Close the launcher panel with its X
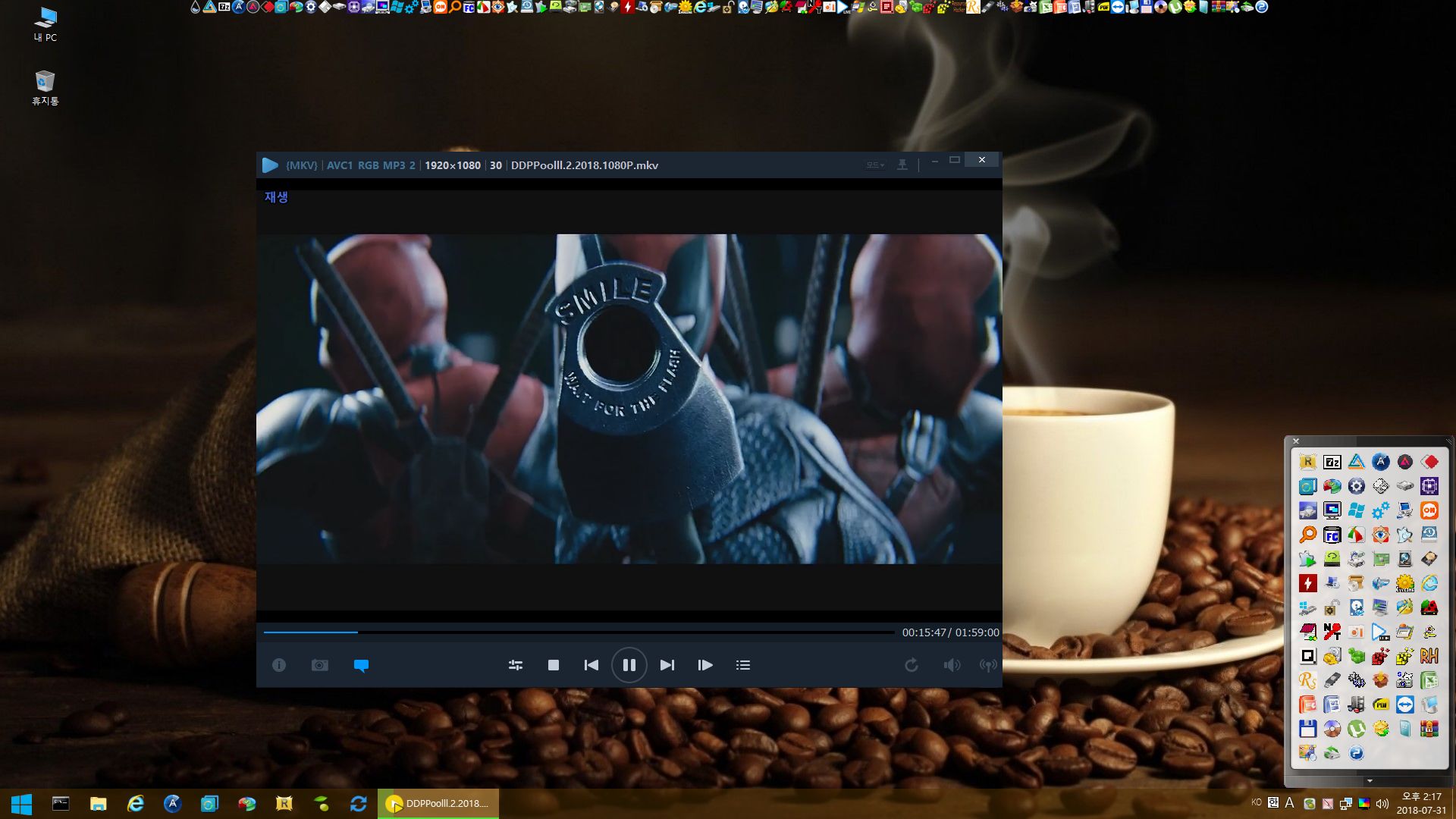The height and width of the screenshot is (819, 1456). (x=1296, y=441)
